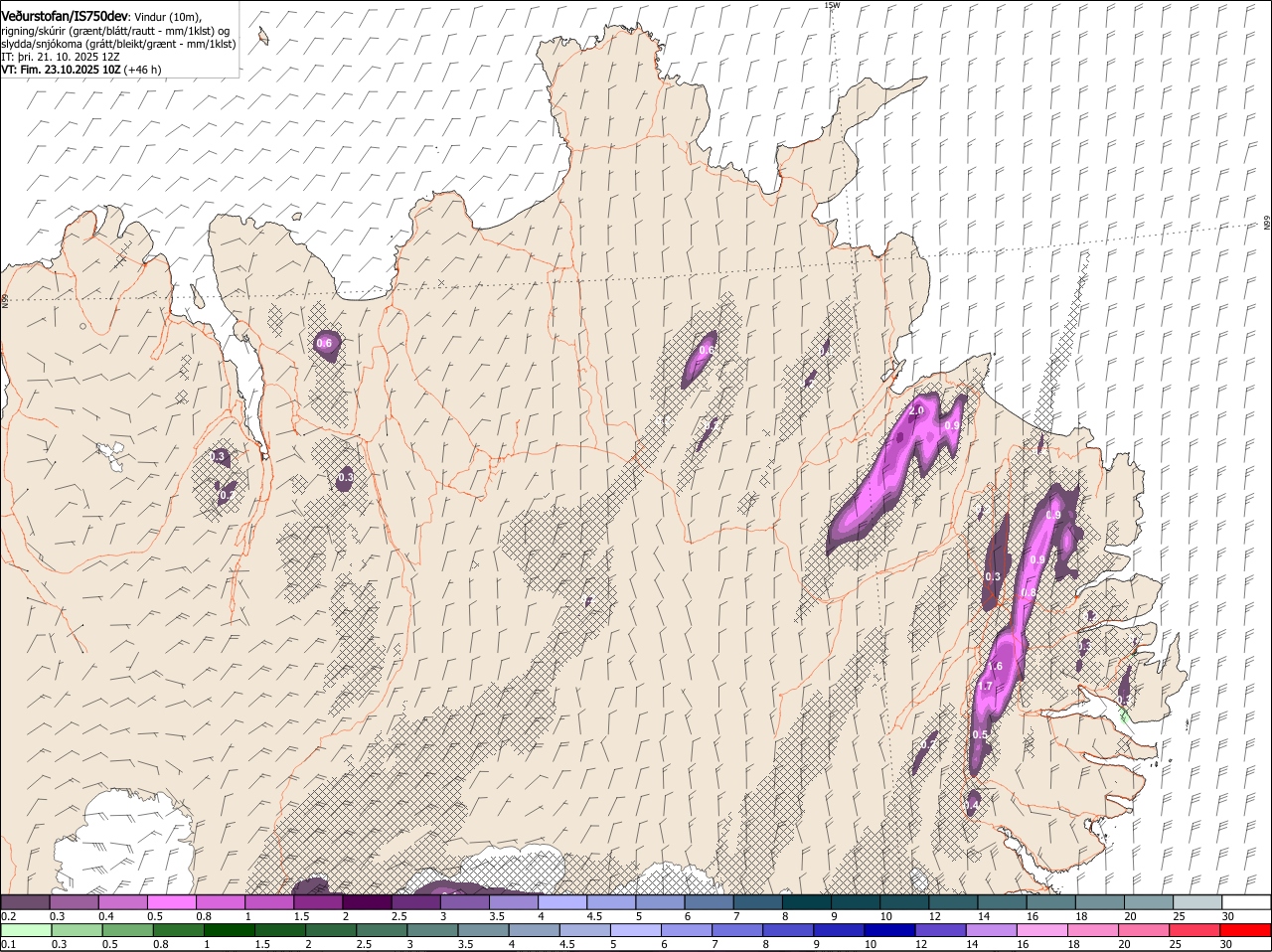Click the init time line 'IT: þri. 21. 10. 2025 12Z'

click(x=61, y=57)
